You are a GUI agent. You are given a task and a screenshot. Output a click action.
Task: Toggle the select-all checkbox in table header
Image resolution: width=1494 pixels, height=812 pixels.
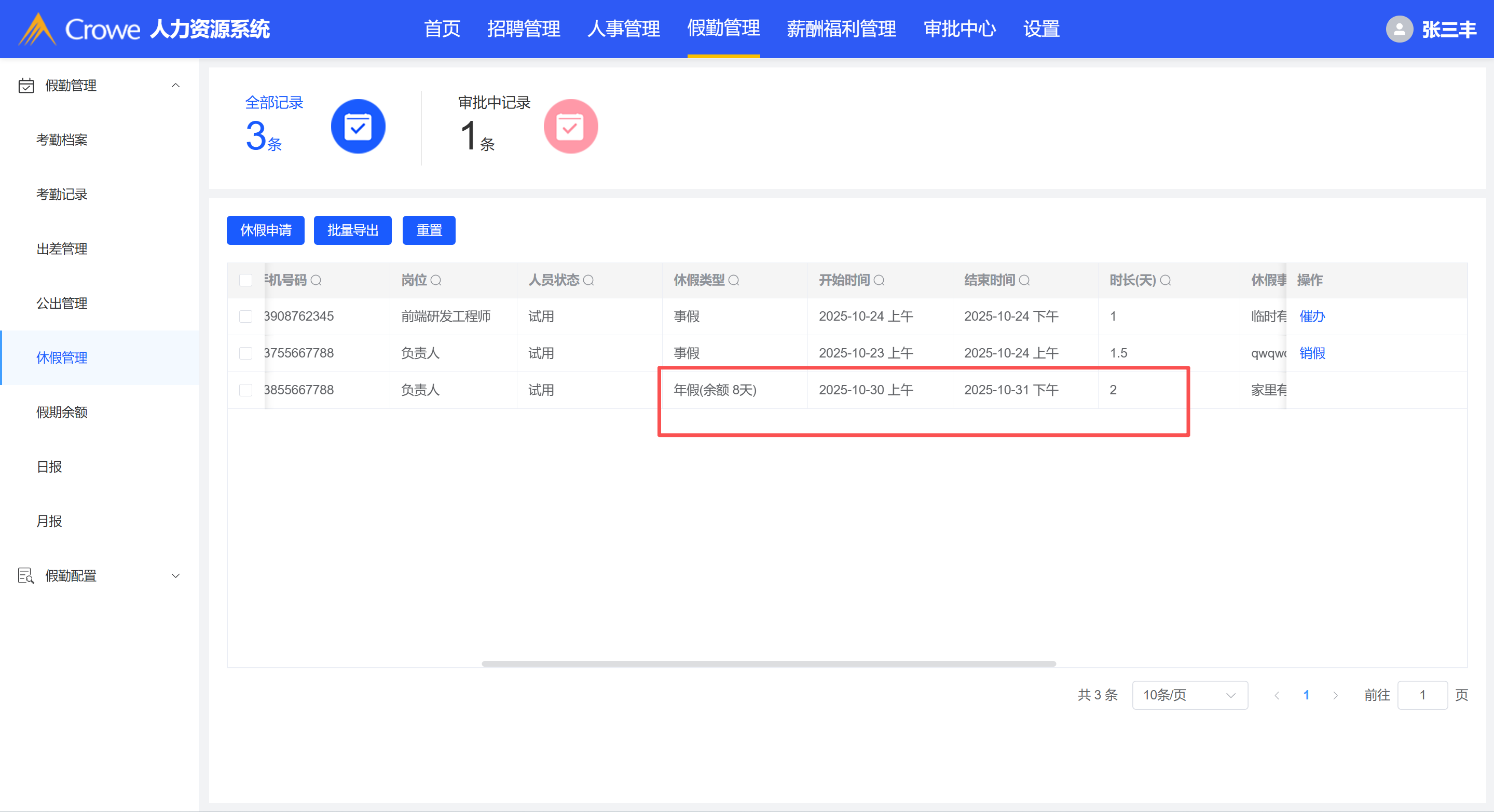pos(246,281)
